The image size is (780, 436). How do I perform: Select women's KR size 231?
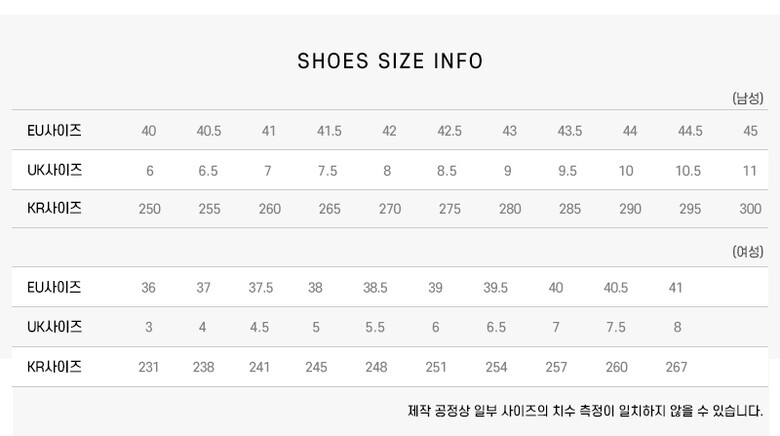pyautogui.click(x=148, y=367)
